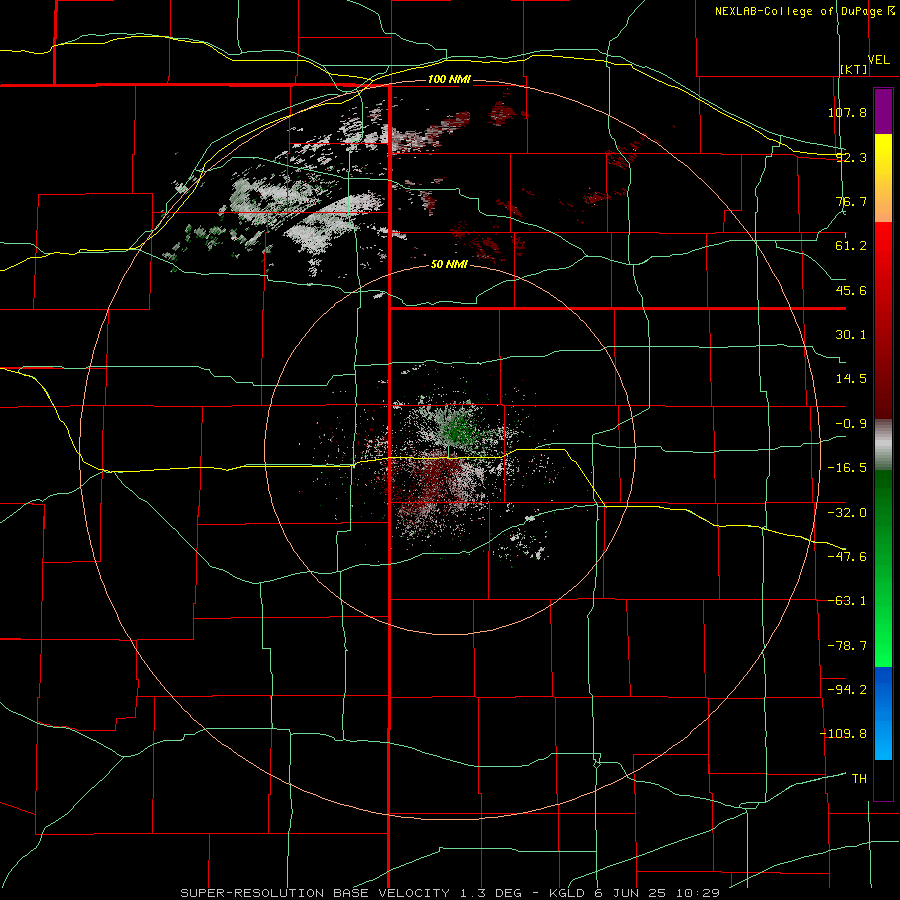Click the TH label on the color scale
The image size is (900, 900).
coord(859,779)
